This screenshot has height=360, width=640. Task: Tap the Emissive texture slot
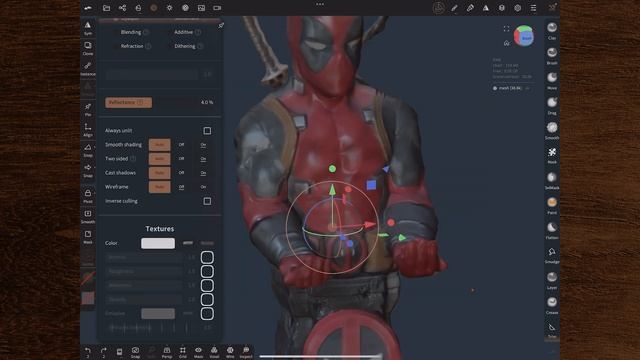207,313
